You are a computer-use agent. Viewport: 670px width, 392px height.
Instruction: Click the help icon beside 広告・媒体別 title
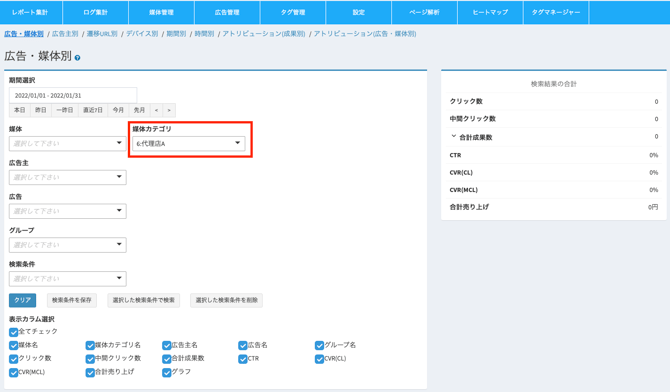[77, 58]
